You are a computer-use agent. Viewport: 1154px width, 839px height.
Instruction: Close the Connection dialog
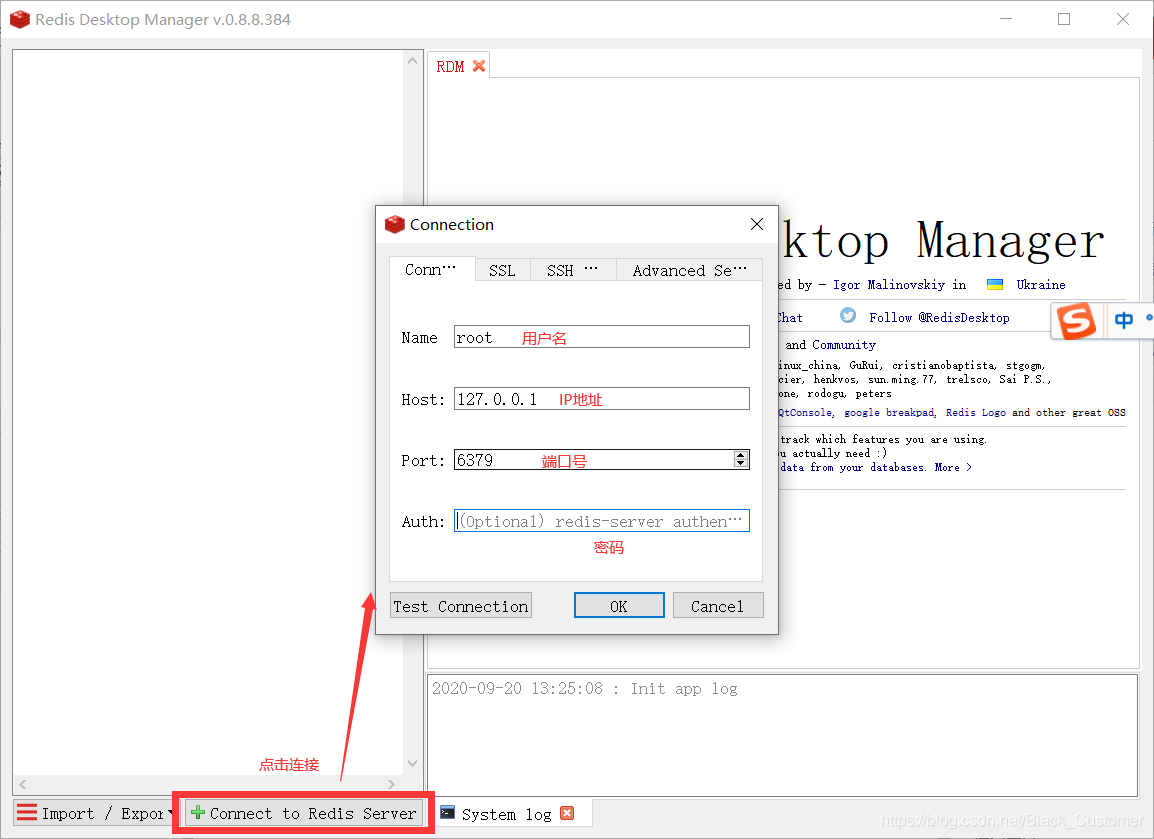(x=757, y=224)
